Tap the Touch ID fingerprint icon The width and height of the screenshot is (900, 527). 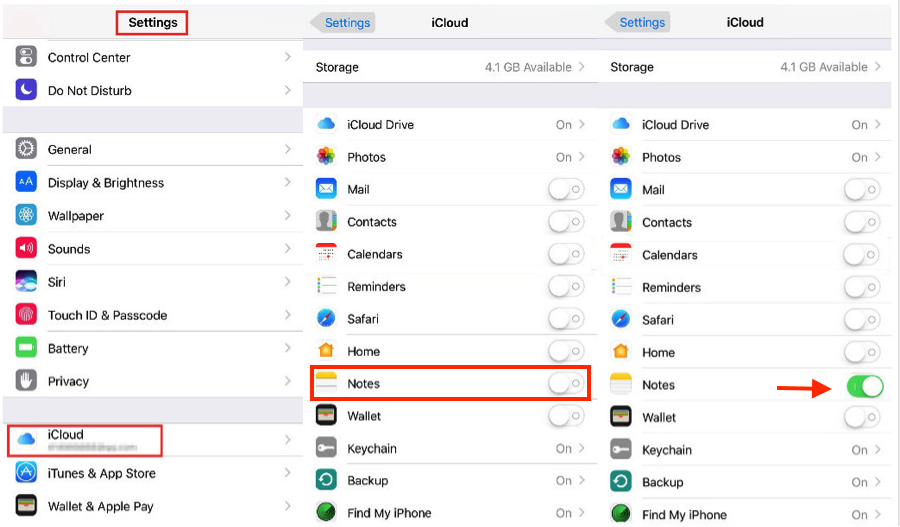(x=26, y=315)
